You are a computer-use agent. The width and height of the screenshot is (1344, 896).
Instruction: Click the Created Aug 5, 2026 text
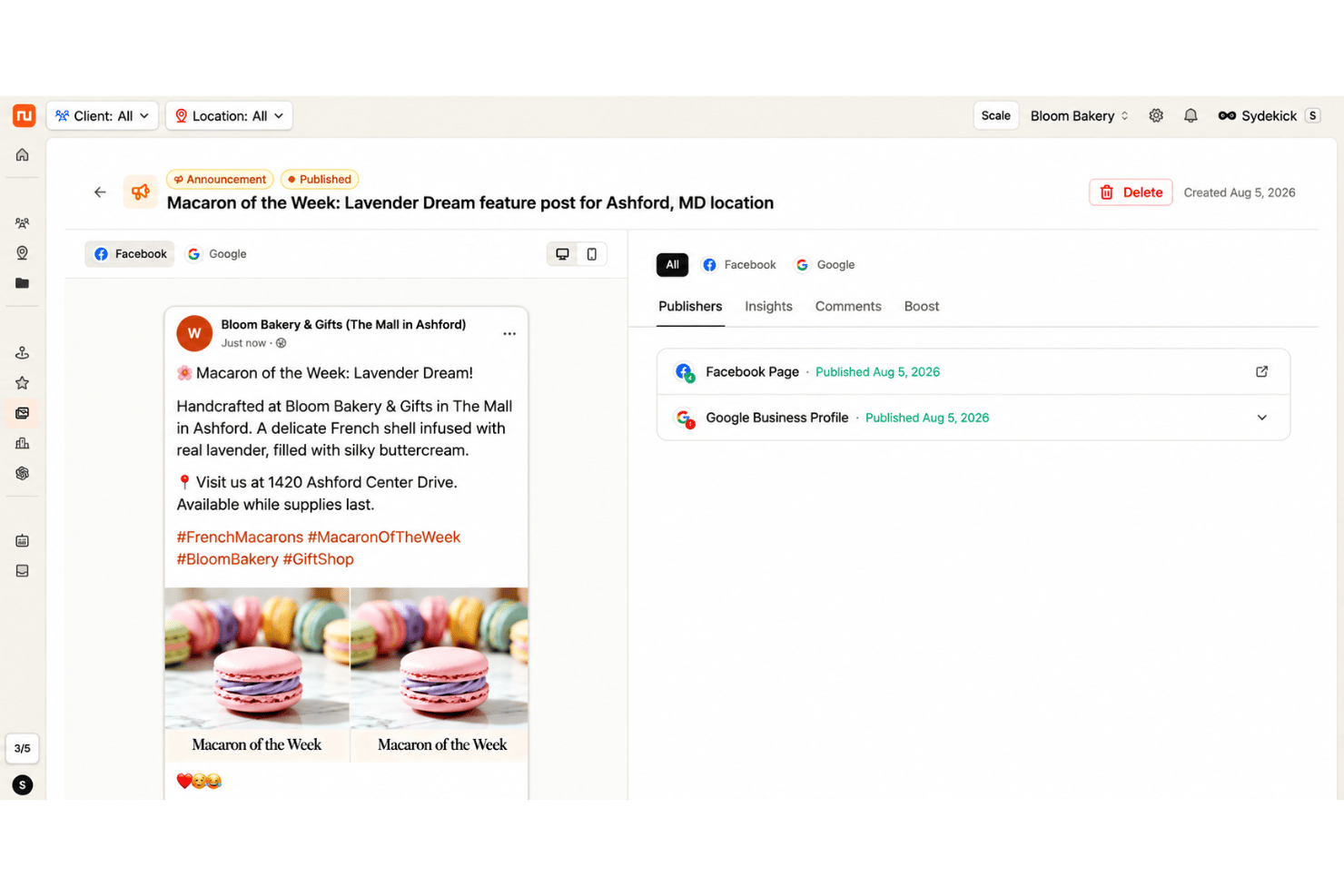tap(1240, 192)
